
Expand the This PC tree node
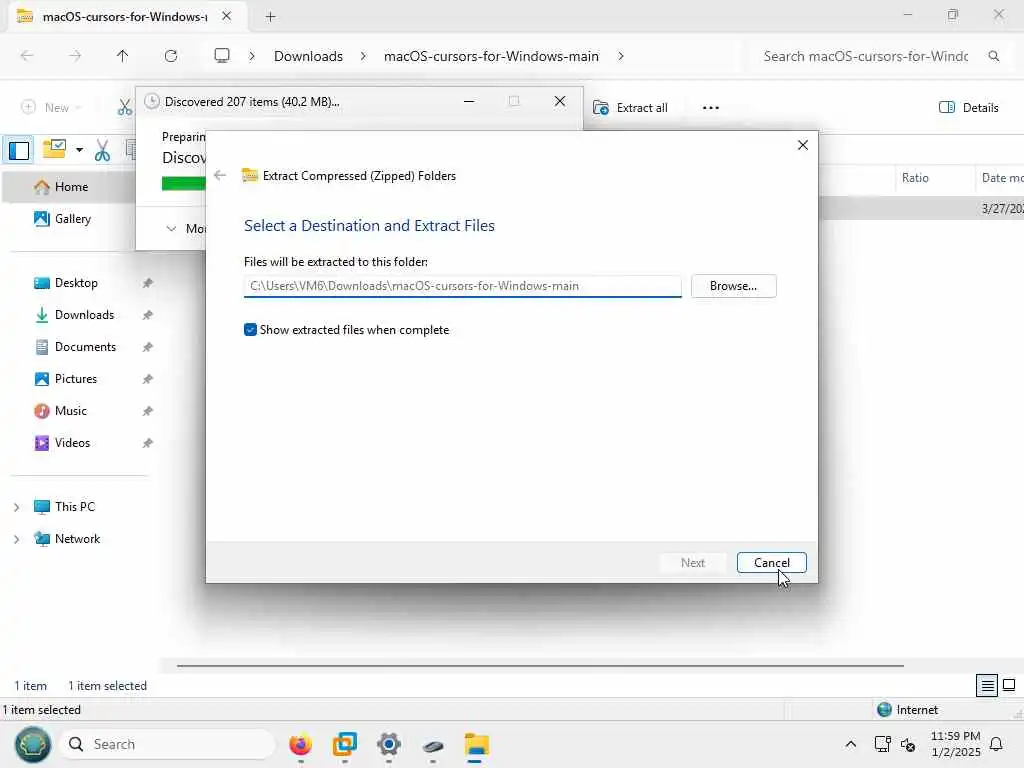tap(17, 507)
